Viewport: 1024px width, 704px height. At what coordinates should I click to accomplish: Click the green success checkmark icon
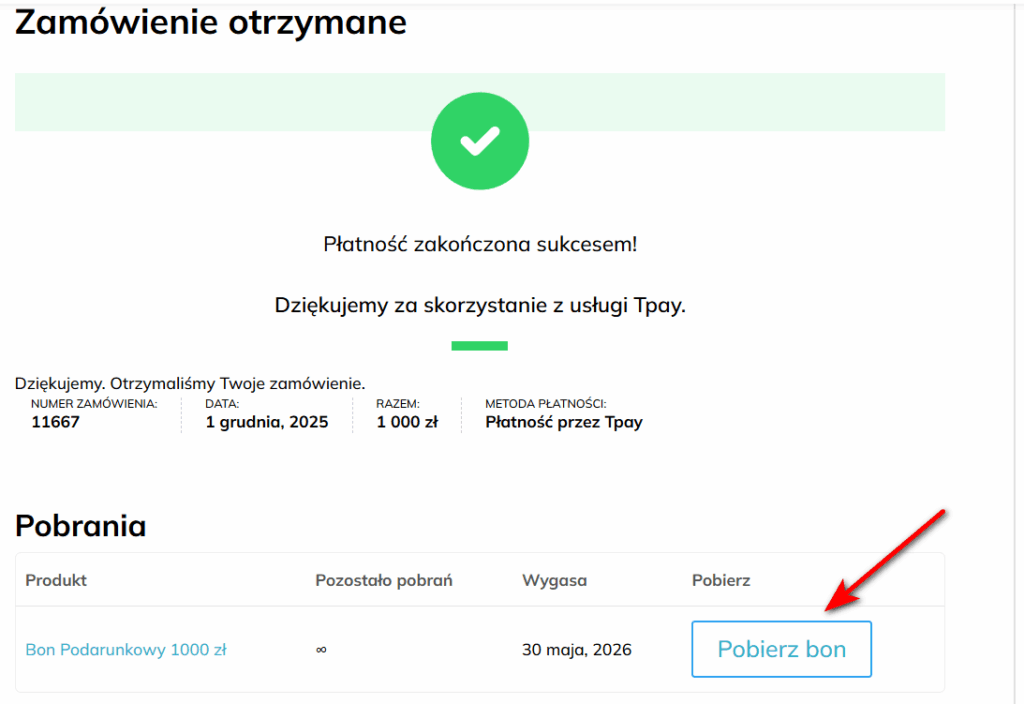pyautogui.click(x=480, y=143)
